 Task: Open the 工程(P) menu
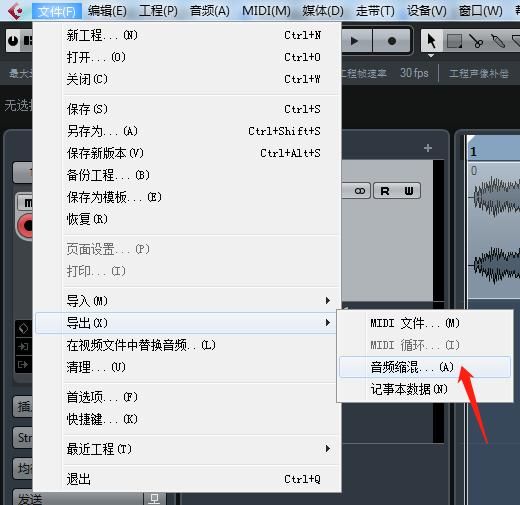click(158, 11)
